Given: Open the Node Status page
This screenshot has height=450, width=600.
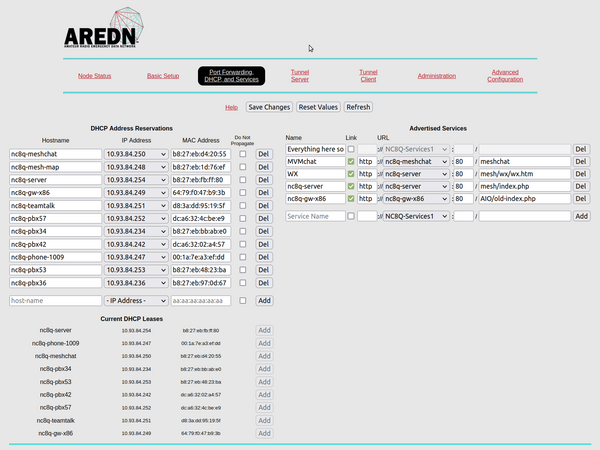Looking at the screenshot, I should (95, 76).
